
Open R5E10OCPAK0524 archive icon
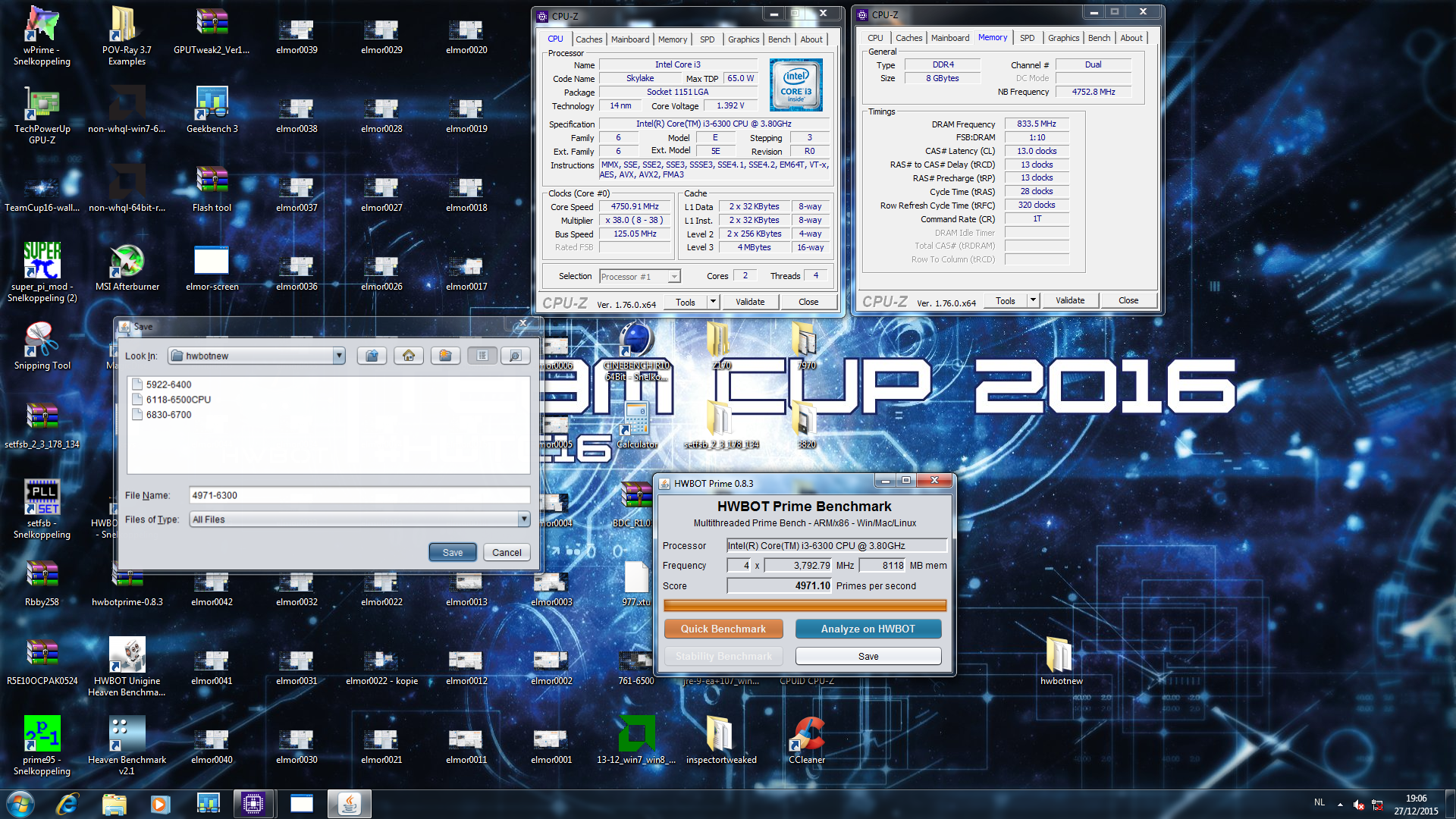point(42,661)
